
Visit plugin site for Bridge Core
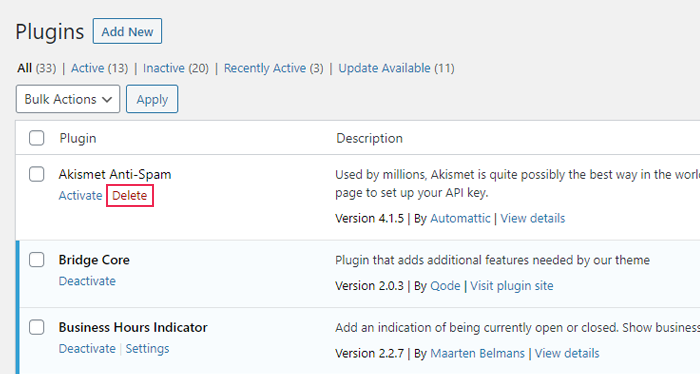click(512, 286)
